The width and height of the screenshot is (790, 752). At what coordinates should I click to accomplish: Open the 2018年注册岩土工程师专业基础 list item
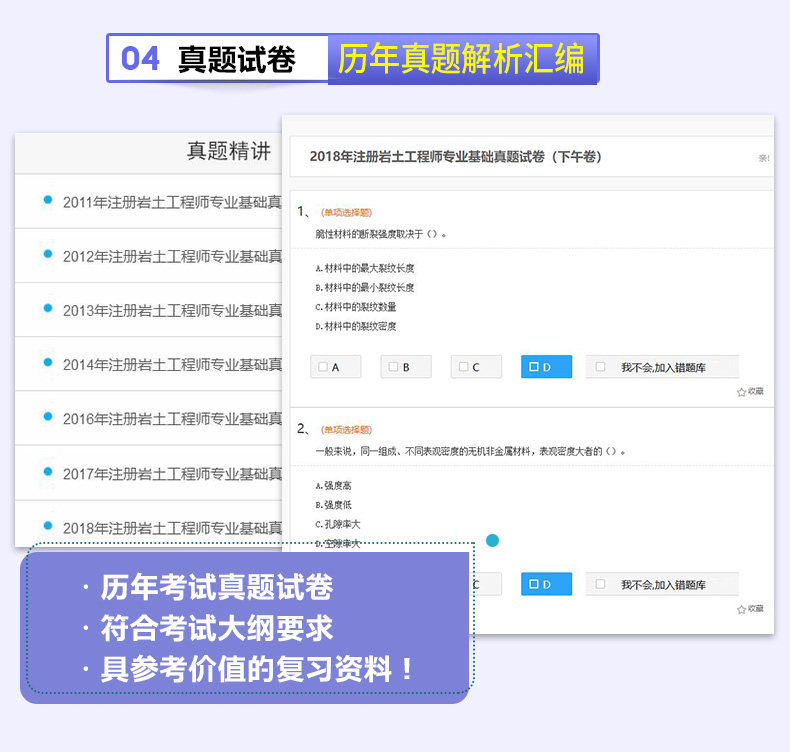(149, 524)
